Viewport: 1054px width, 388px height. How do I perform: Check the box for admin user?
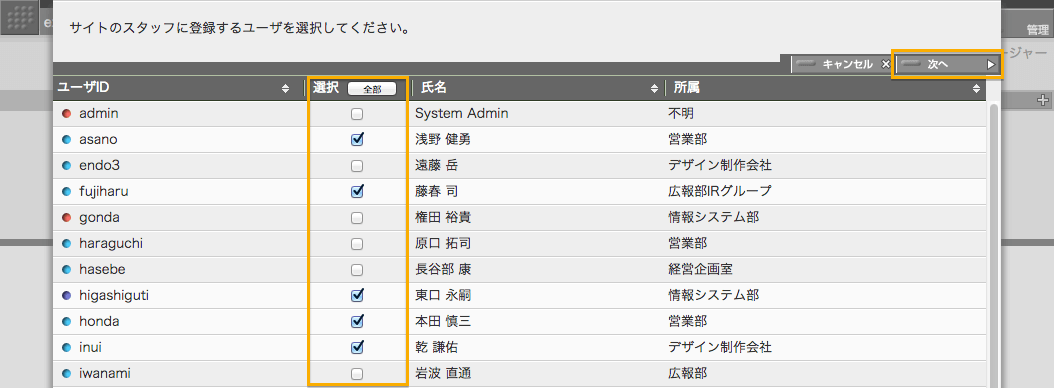click(x=357, y=114)
